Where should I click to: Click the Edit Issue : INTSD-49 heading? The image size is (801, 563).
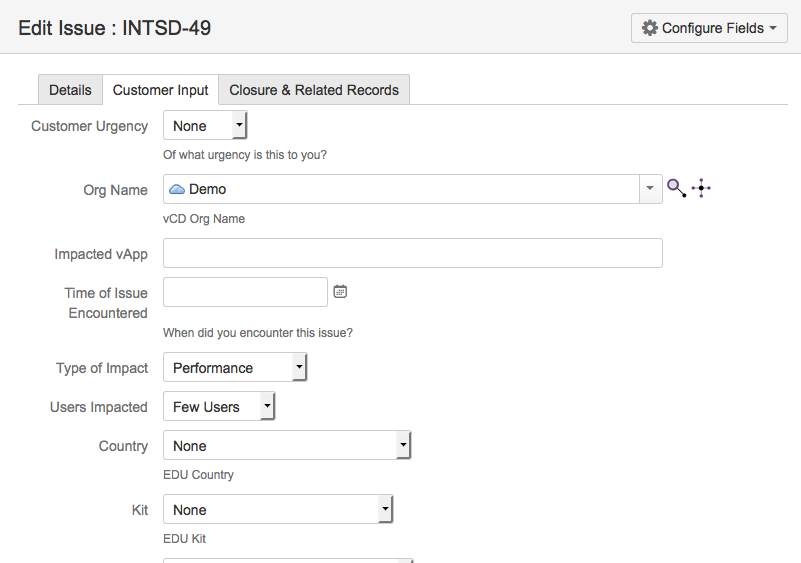tap(114, 28)
